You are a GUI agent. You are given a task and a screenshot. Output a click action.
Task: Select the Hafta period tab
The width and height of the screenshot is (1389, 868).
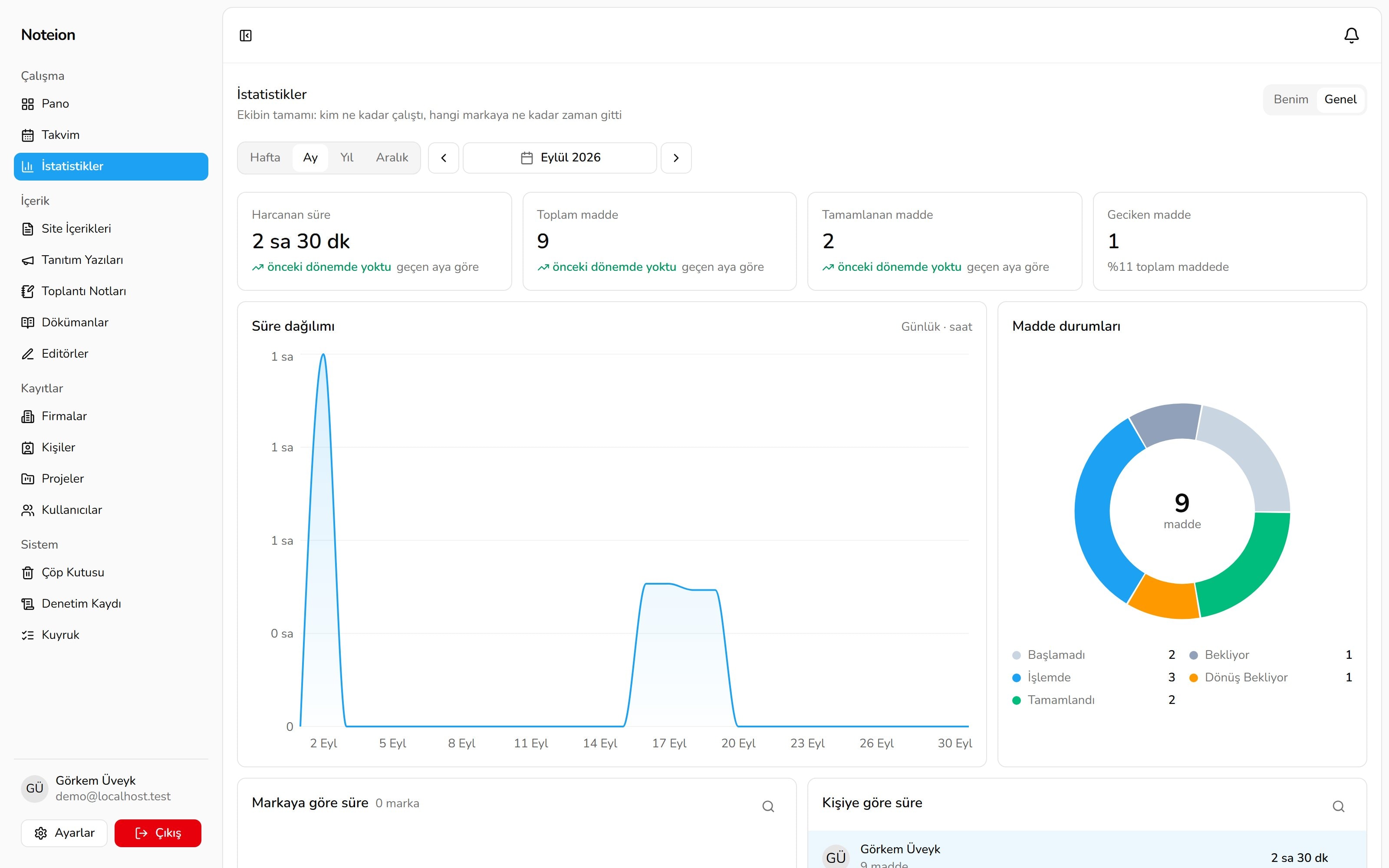[265, 158]
